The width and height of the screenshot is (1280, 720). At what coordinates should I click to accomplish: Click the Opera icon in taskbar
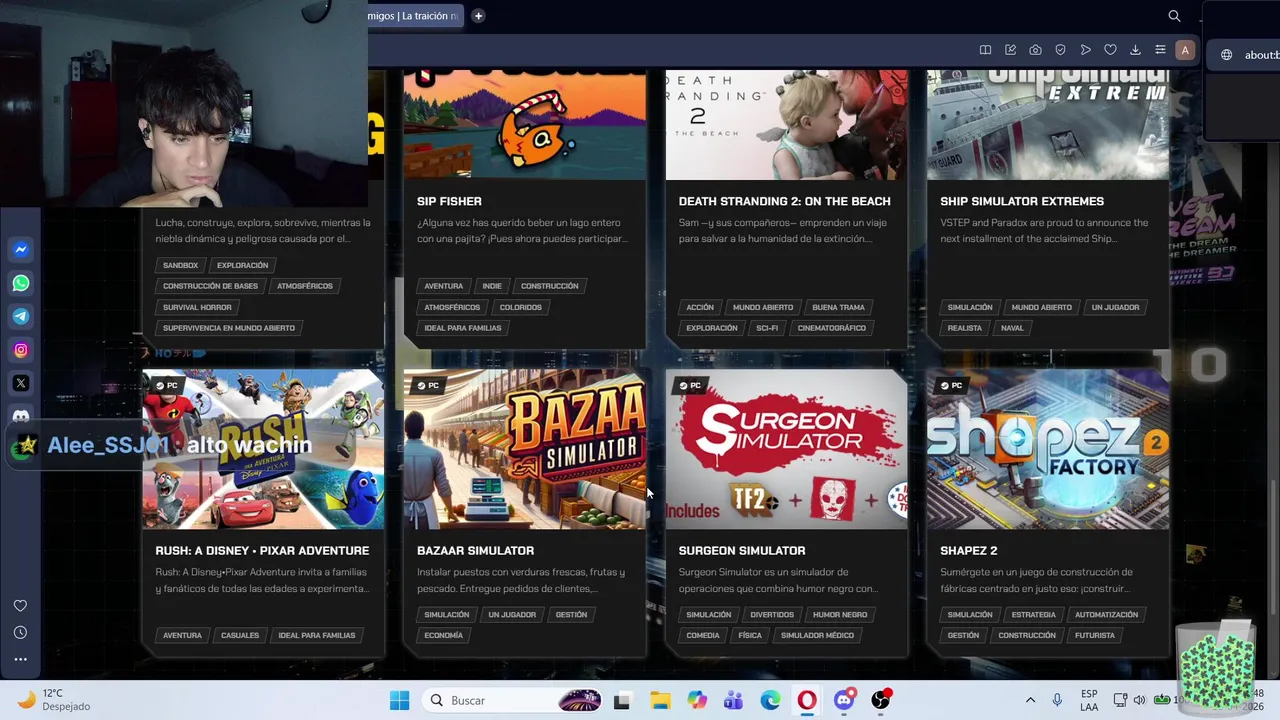point(806,700)
